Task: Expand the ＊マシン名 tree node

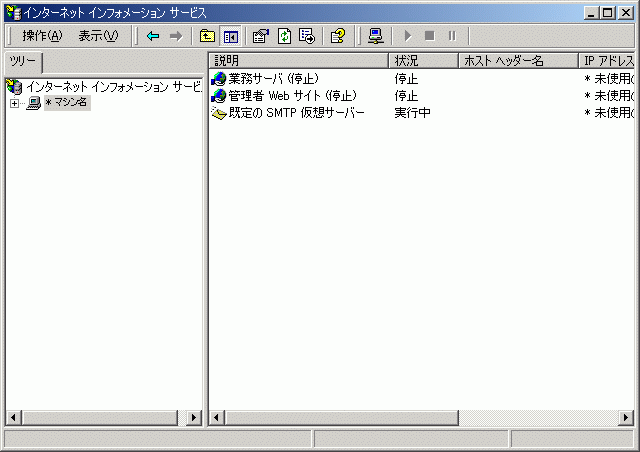Action: (14, 103)
